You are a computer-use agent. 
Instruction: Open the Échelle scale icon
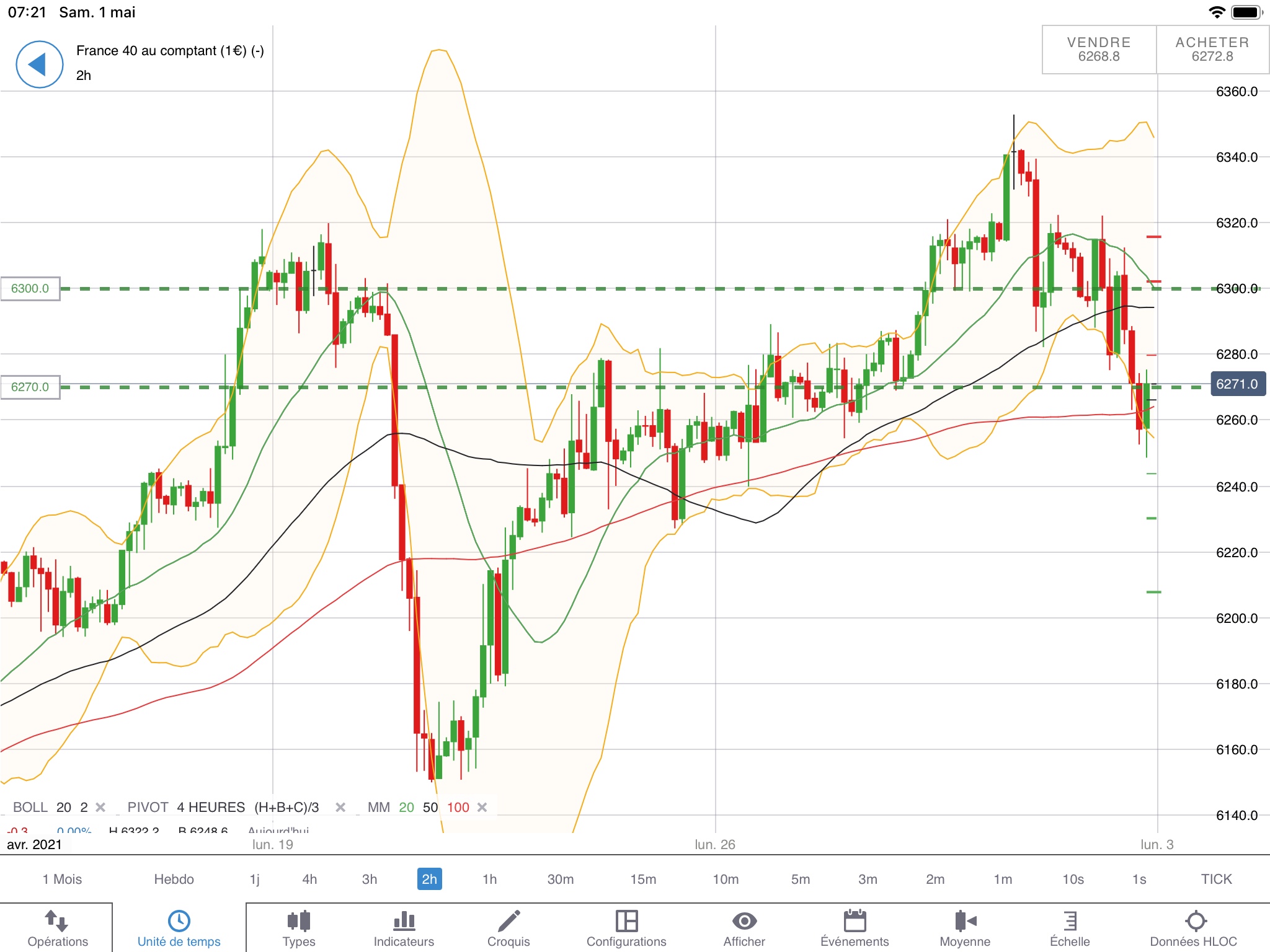[1070, 922]
